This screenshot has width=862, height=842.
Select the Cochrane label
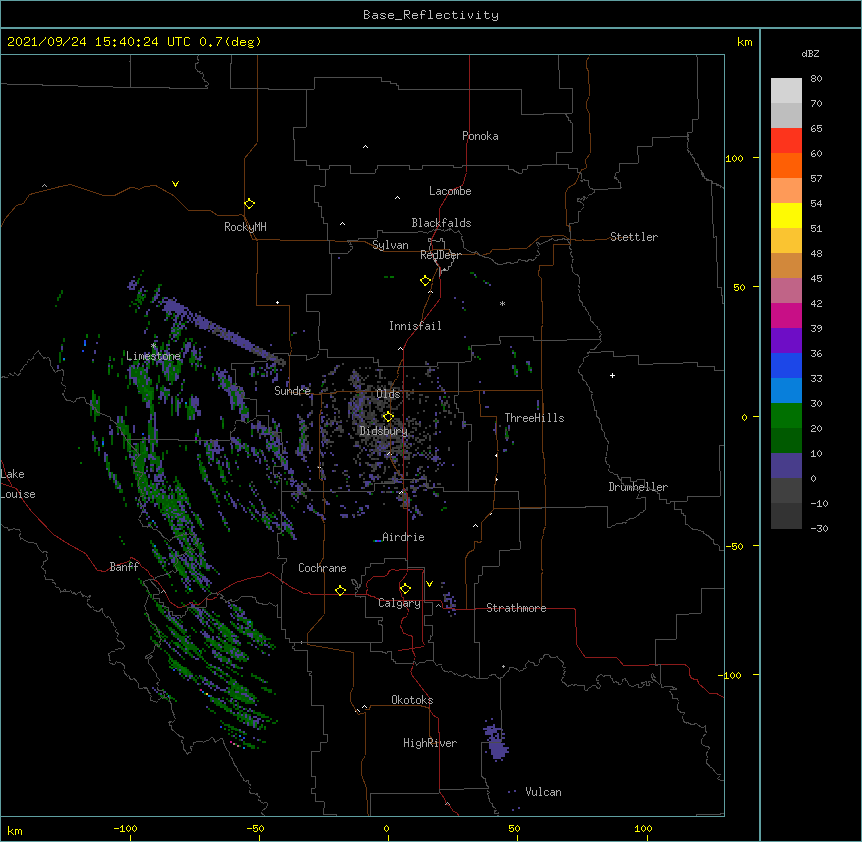tap(322, 568)
